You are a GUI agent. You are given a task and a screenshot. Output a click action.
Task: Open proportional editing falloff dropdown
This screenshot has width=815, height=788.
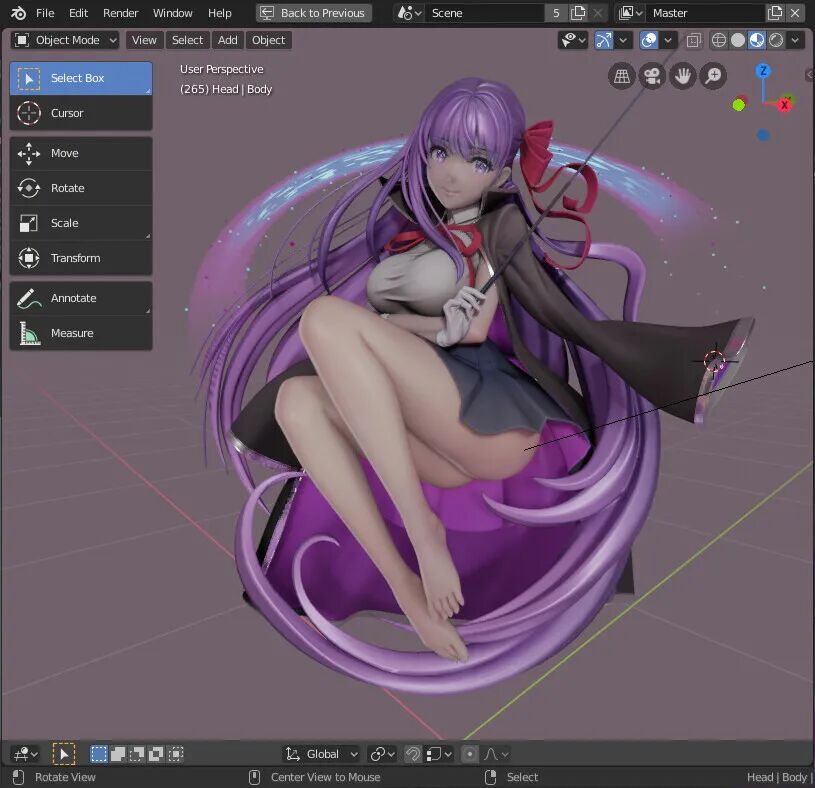(x=496, y=754)
